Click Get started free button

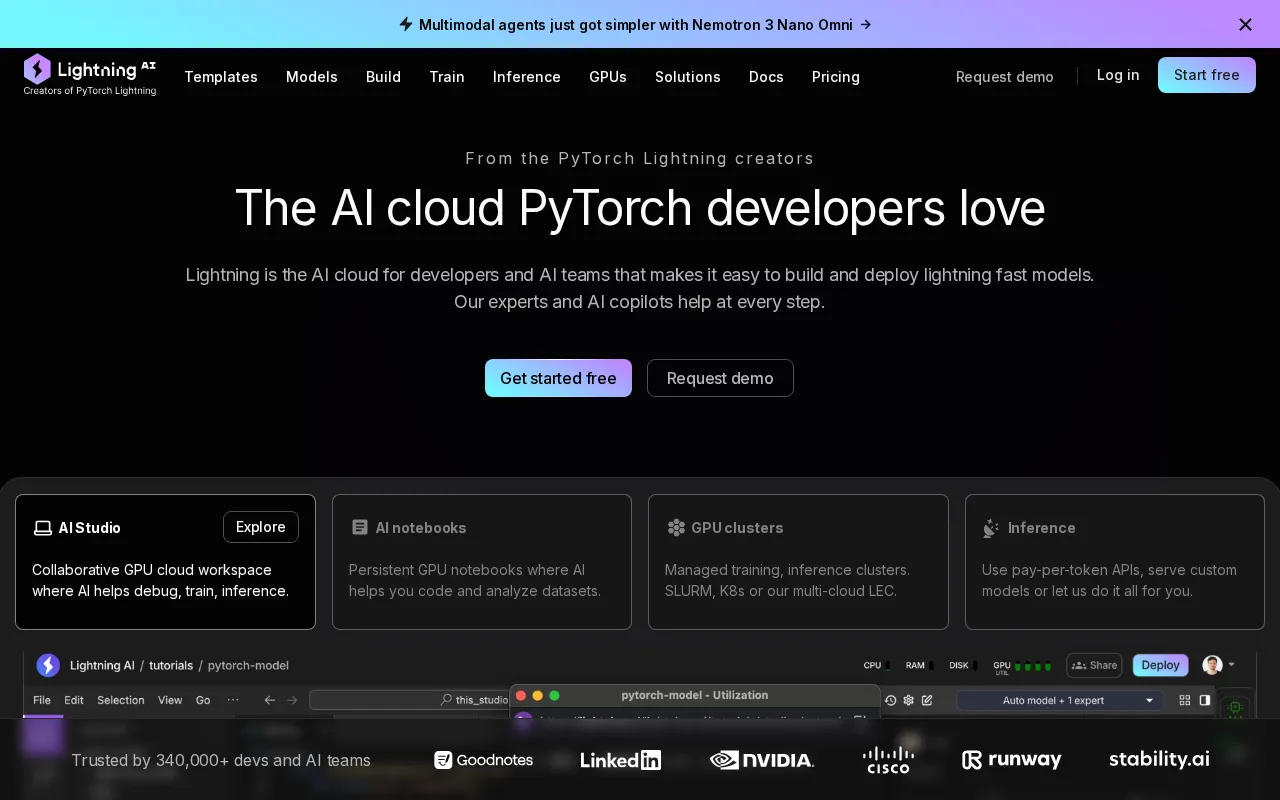pos(558,378)
